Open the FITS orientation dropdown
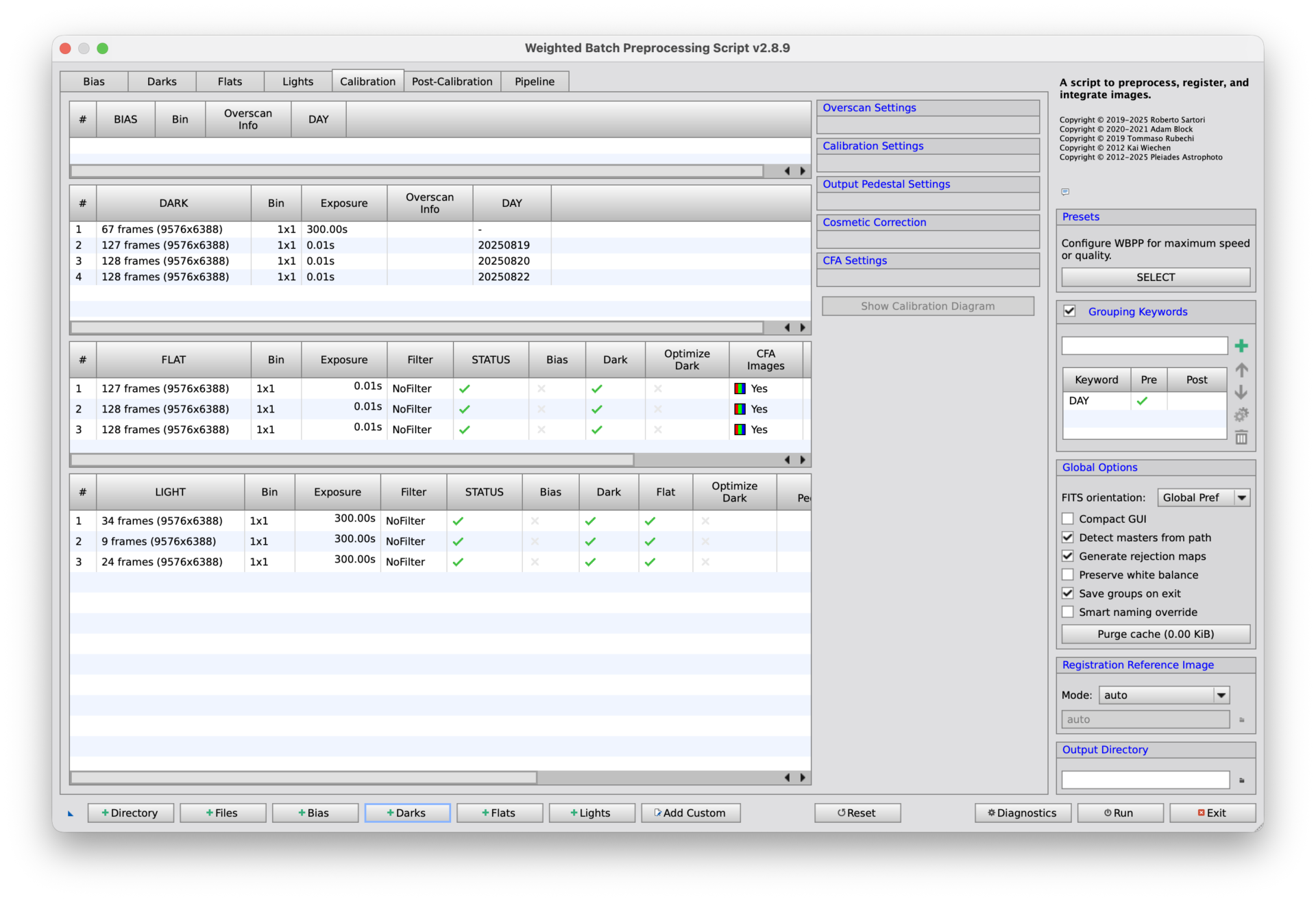1316x901 pixels. (1203, 497)
